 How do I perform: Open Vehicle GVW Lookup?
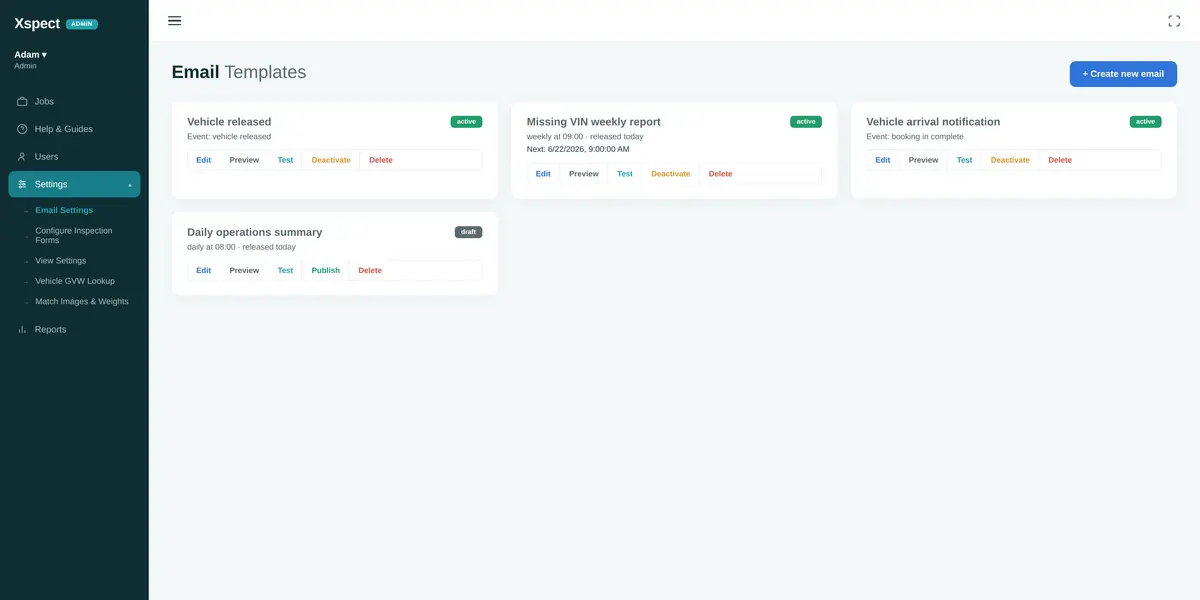[75, 281]
